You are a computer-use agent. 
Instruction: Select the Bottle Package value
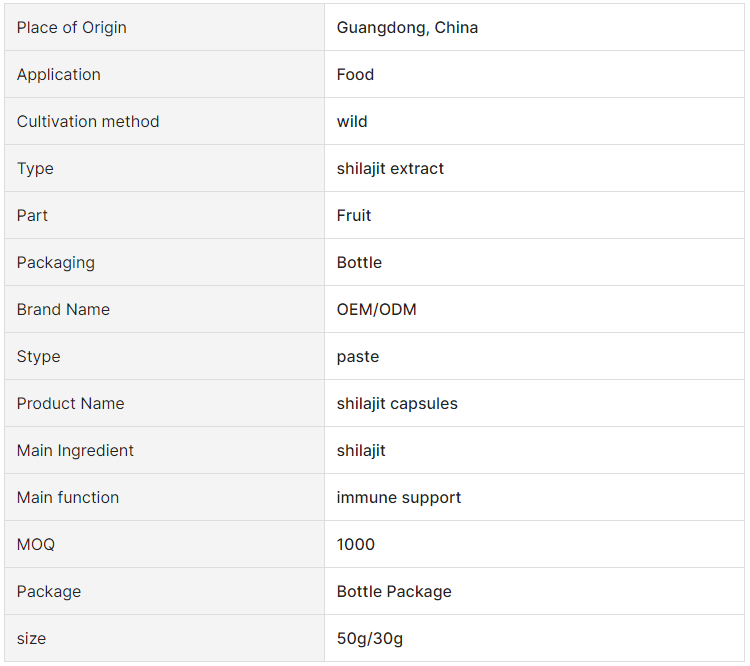pyautogui.click(x=394, y=591)
